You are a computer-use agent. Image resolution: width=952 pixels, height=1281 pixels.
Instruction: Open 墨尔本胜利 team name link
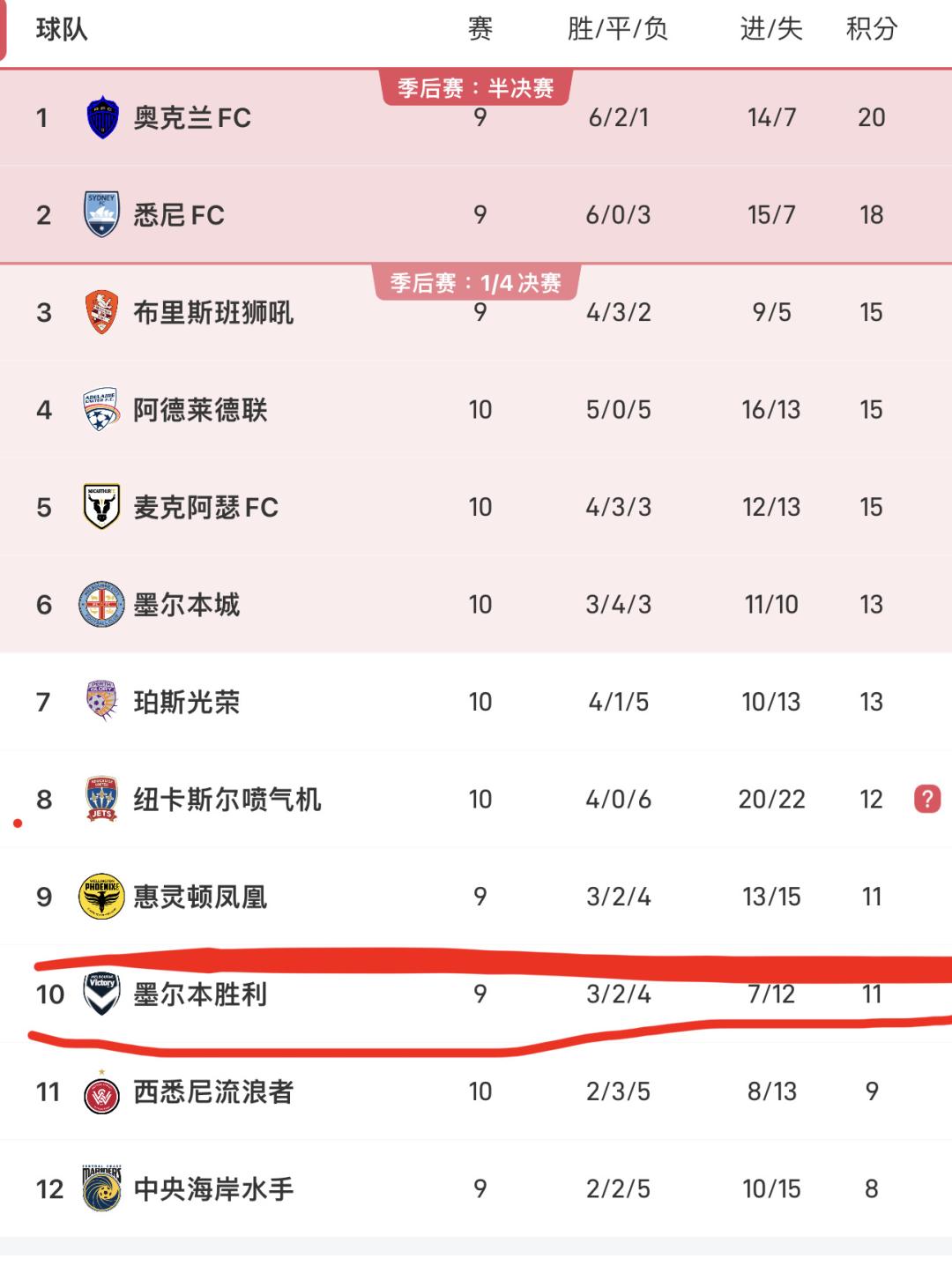point(200,994)
